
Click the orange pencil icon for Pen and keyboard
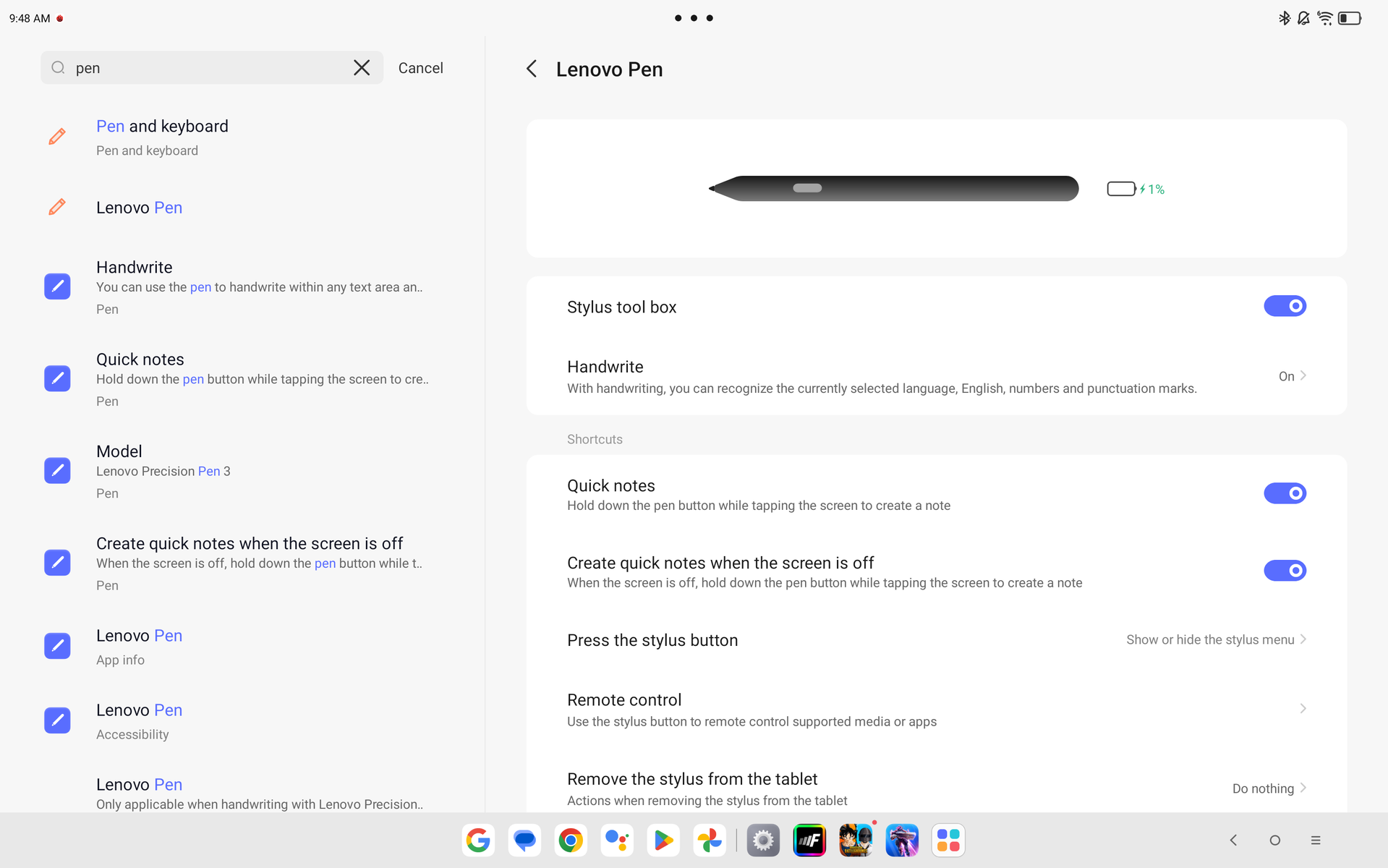57,137
